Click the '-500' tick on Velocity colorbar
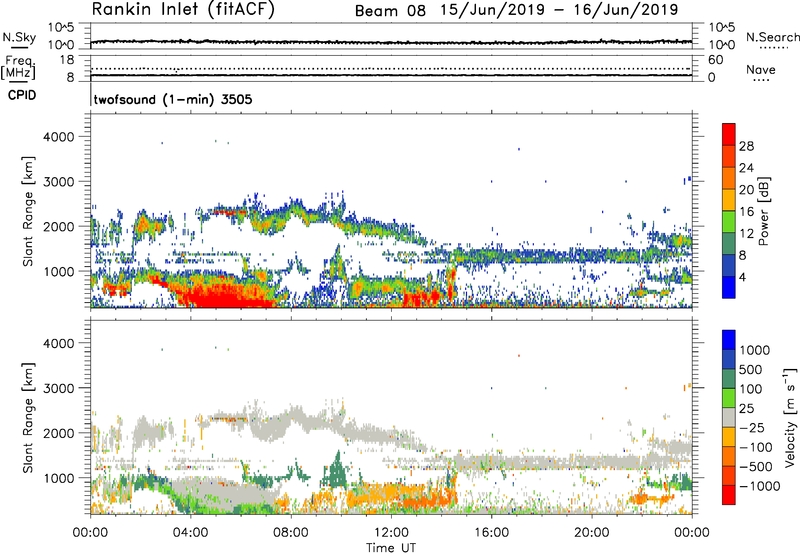The width and height of the screenshot is (800, 554). click(x=756, y=467)
